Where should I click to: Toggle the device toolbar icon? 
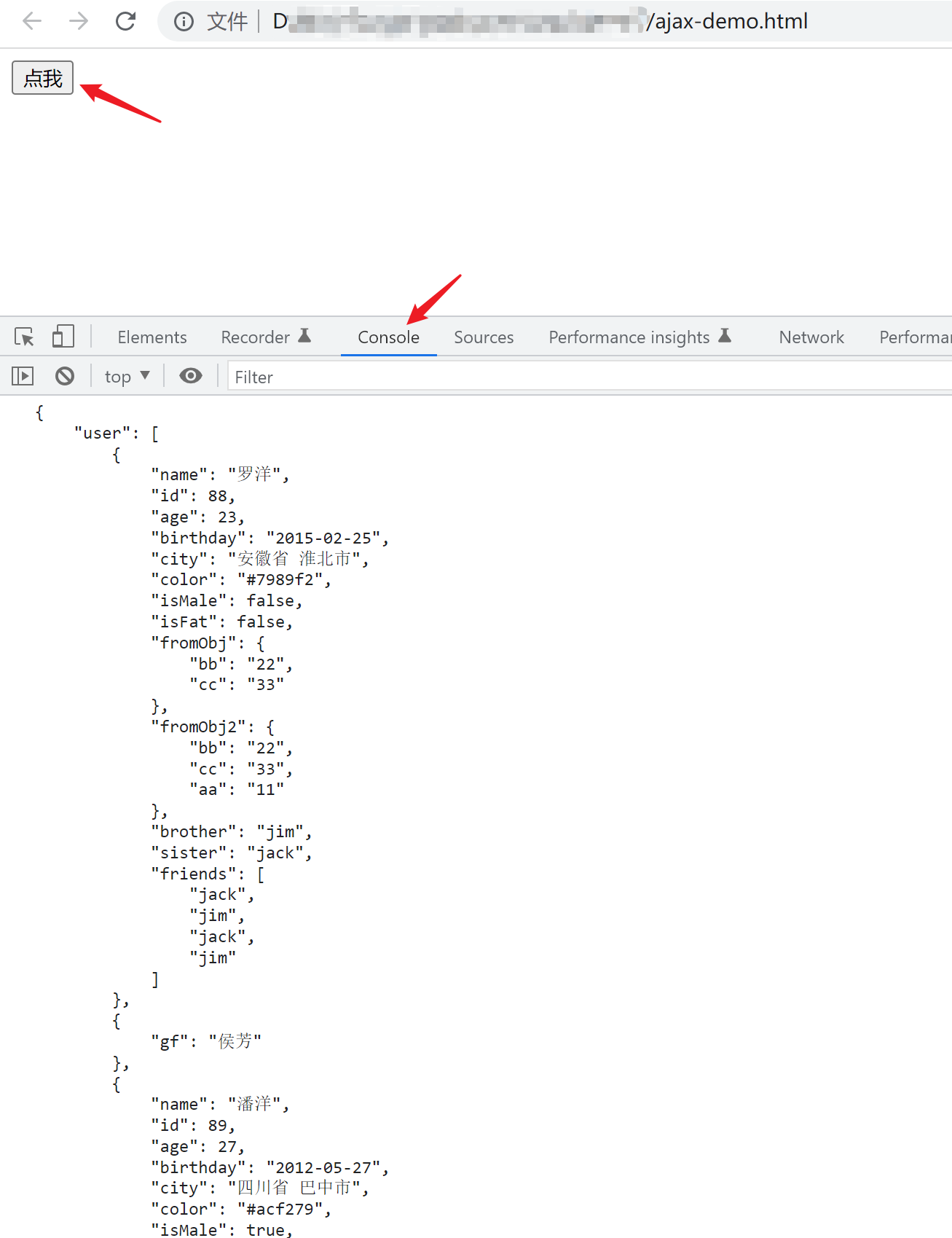point(63,337)
